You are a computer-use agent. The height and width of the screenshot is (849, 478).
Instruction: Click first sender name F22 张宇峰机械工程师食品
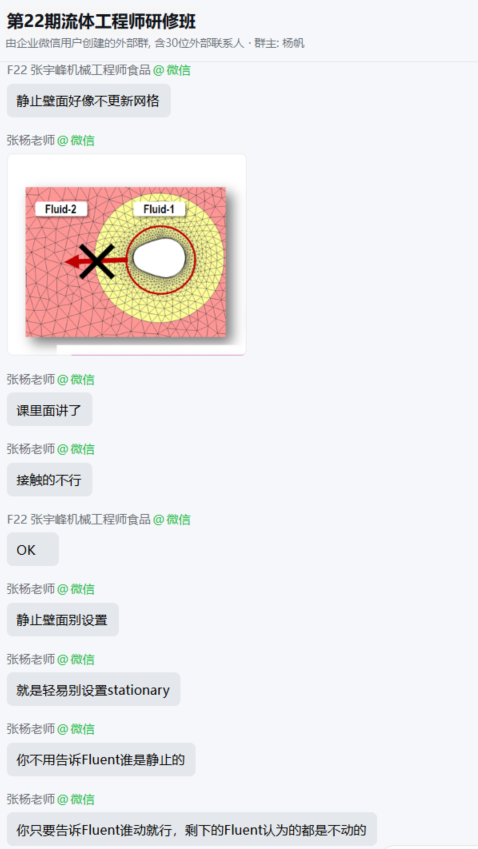[x=78, y=70]
